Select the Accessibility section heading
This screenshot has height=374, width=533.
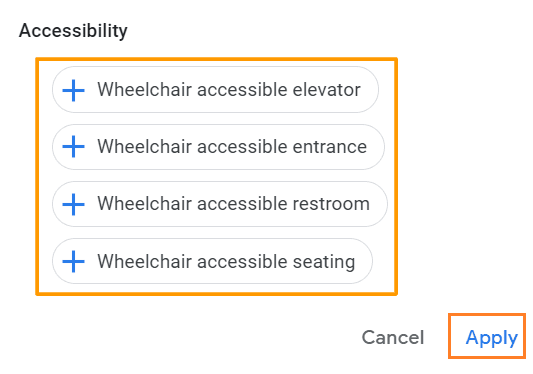click(73, 31)
